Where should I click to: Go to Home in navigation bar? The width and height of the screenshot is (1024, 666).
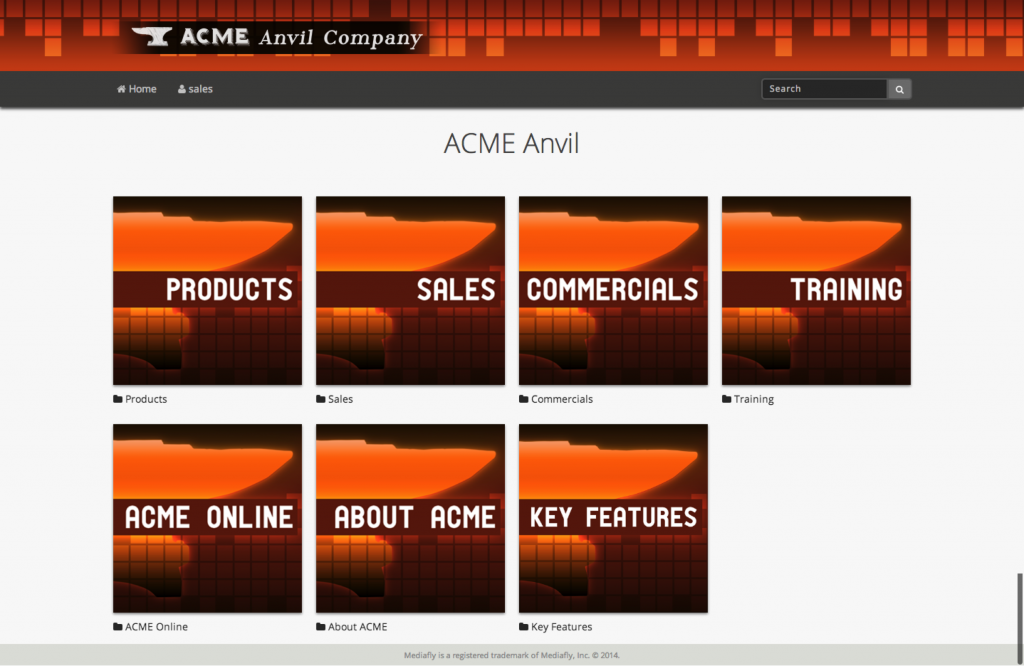137,89
